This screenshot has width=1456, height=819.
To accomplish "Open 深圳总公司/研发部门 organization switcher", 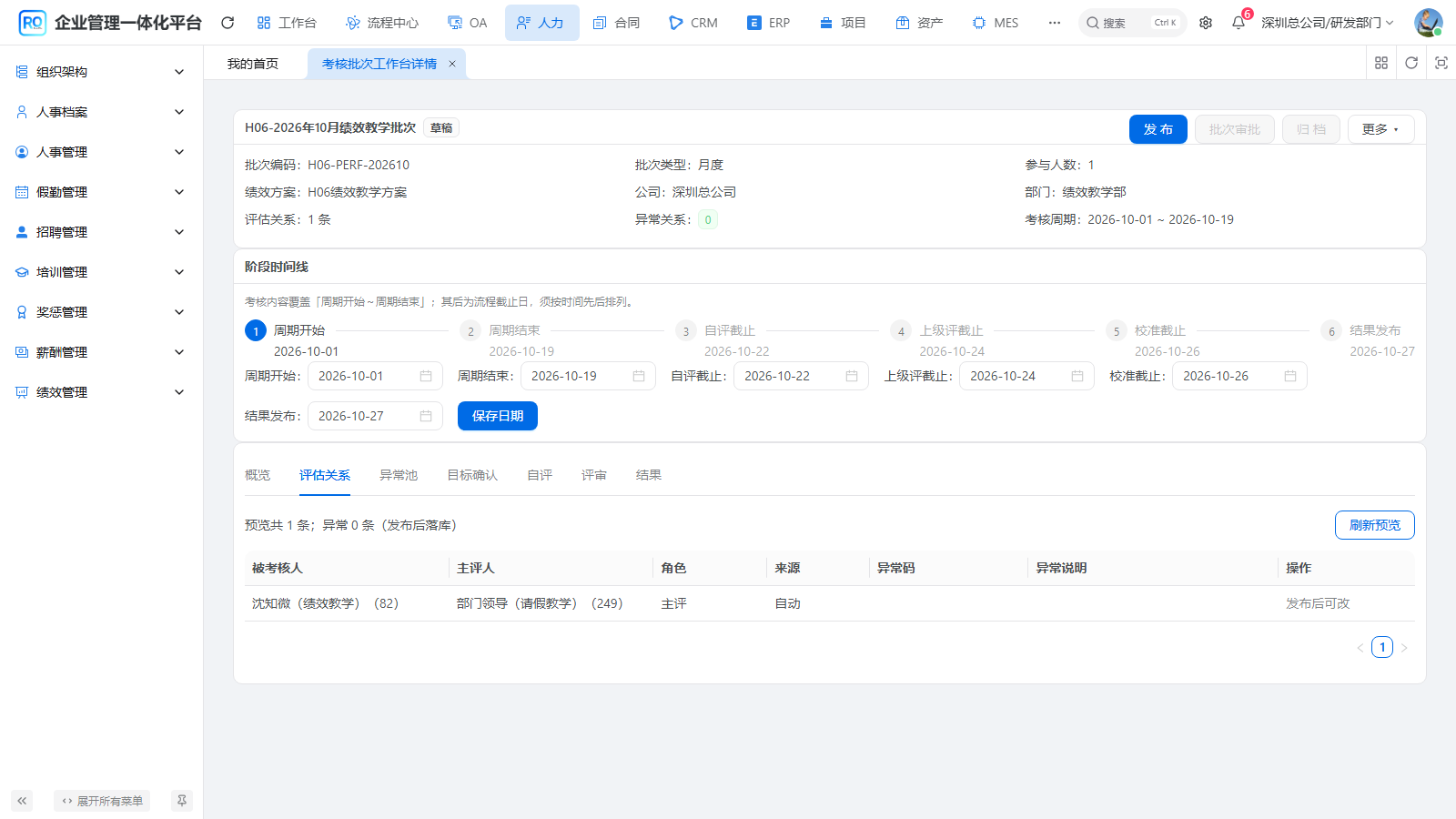I will pyautogui.click(x=1327, y=23).
